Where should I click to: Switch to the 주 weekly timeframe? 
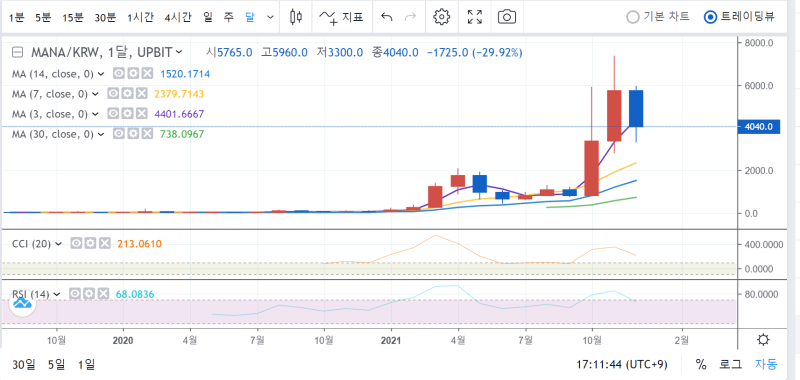click(229, 17)
